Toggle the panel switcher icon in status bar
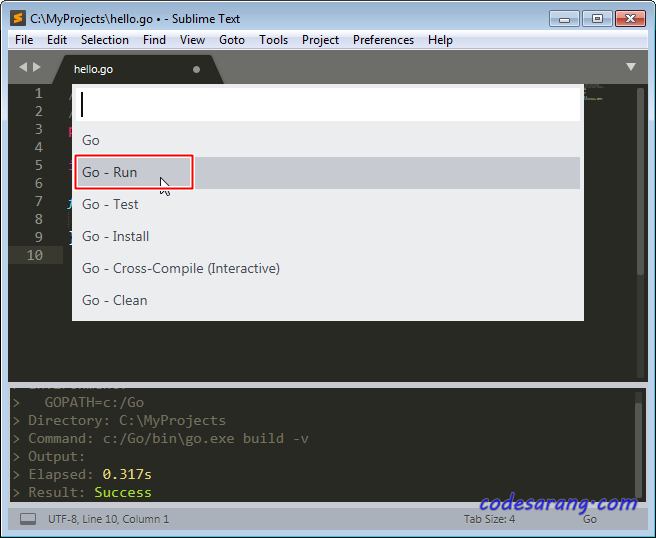 click(28, 519)
